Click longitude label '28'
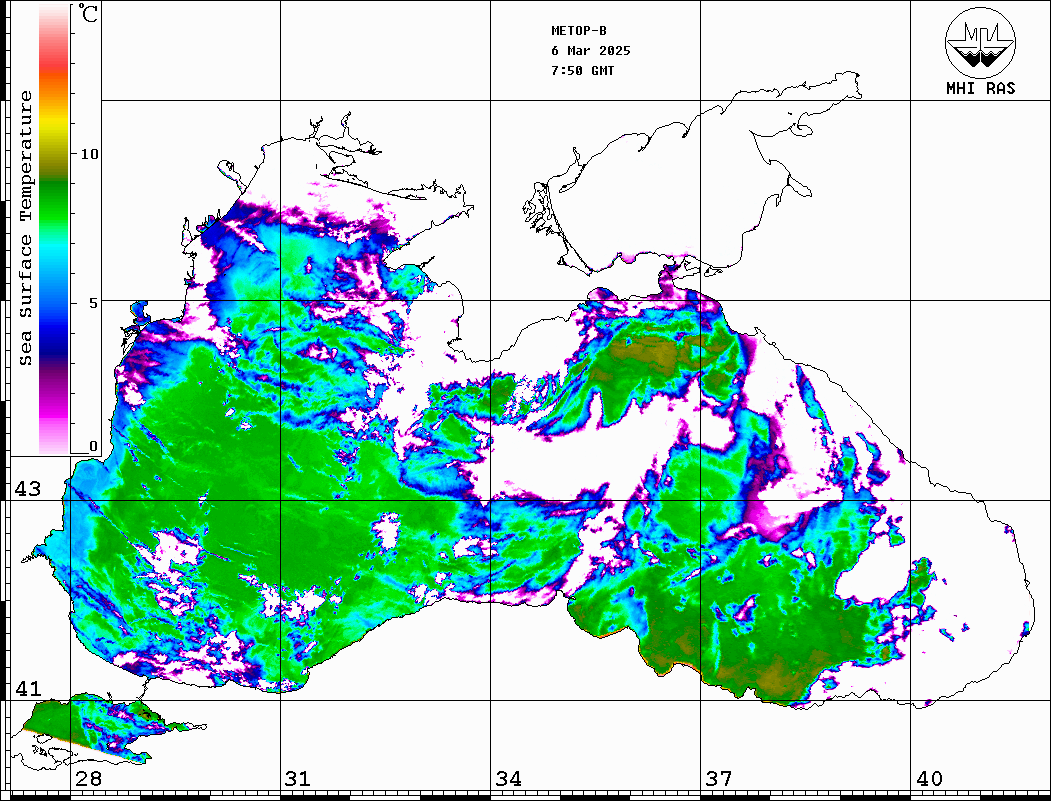This screenshot has height=801, width=1051. pos(88,779)
